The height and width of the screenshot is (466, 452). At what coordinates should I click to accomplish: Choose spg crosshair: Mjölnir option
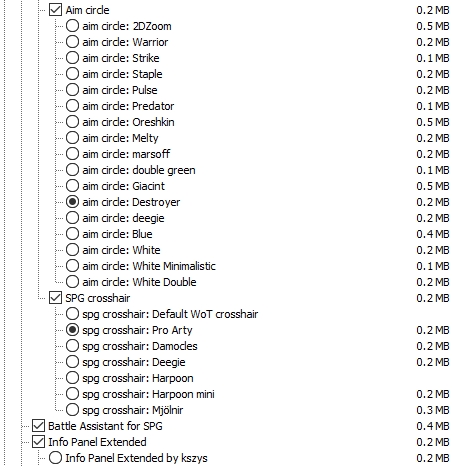[x=72, y=410]
